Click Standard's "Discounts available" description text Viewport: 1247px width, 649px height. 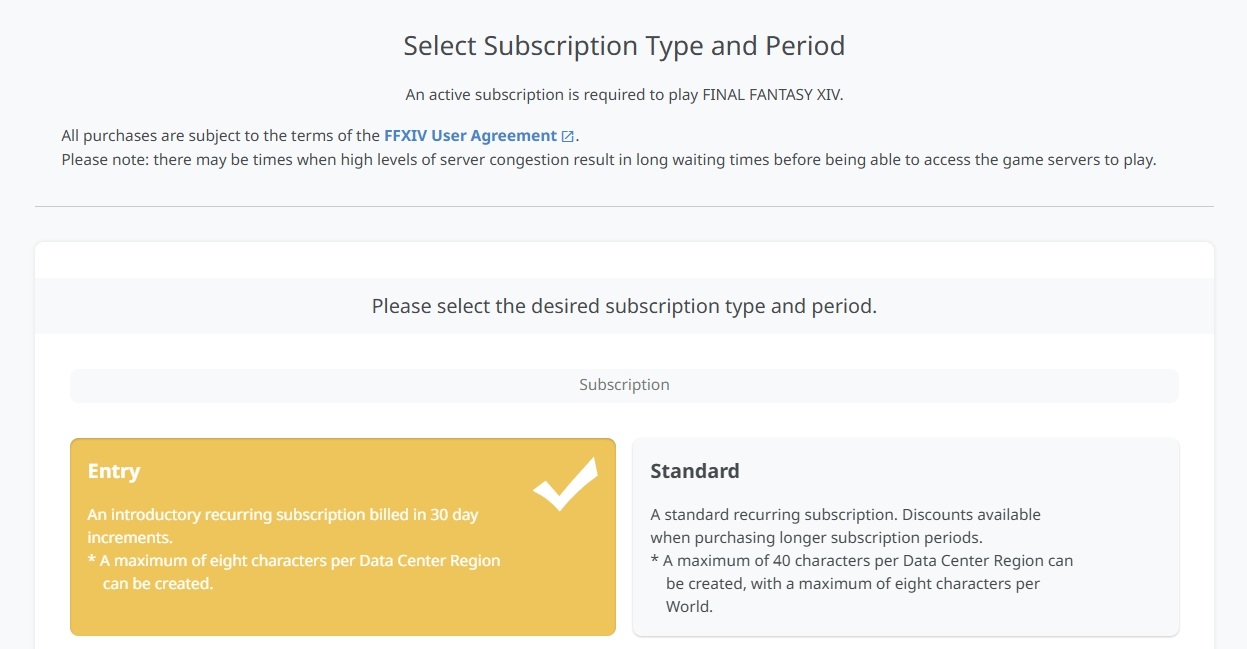(x=845, y=526)
